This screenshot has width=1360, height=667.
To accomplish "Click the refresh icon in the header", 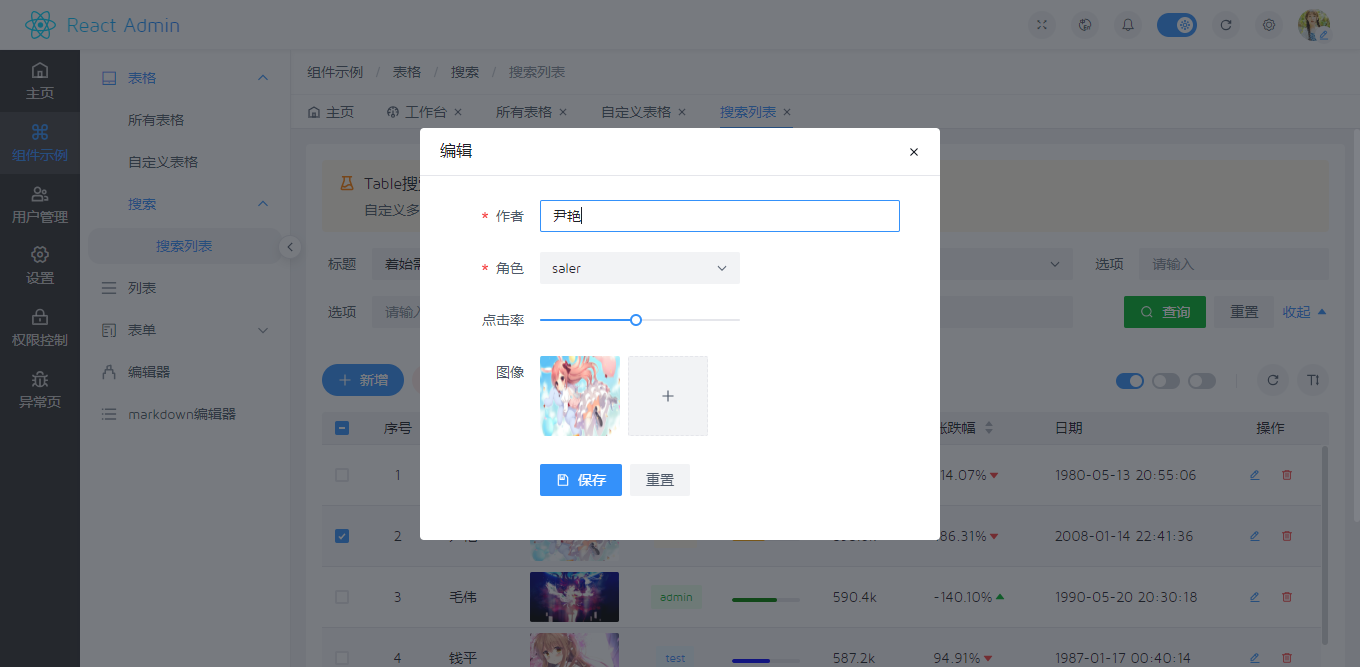I will click(1226, 24).
